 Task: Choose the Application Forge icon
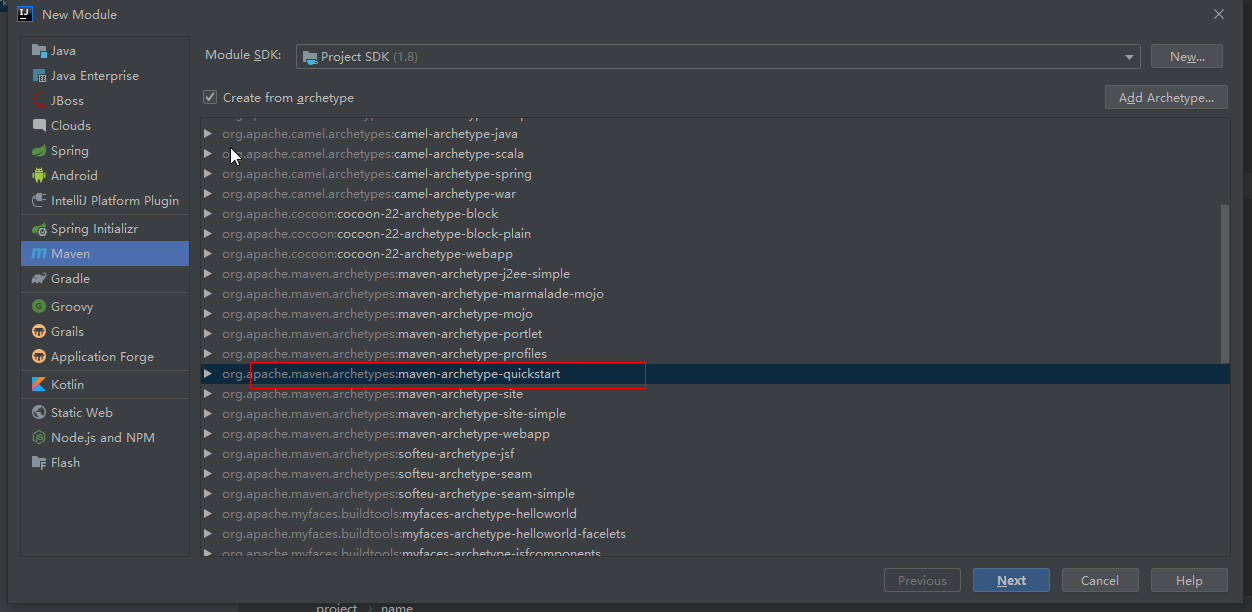coord(39,357)
